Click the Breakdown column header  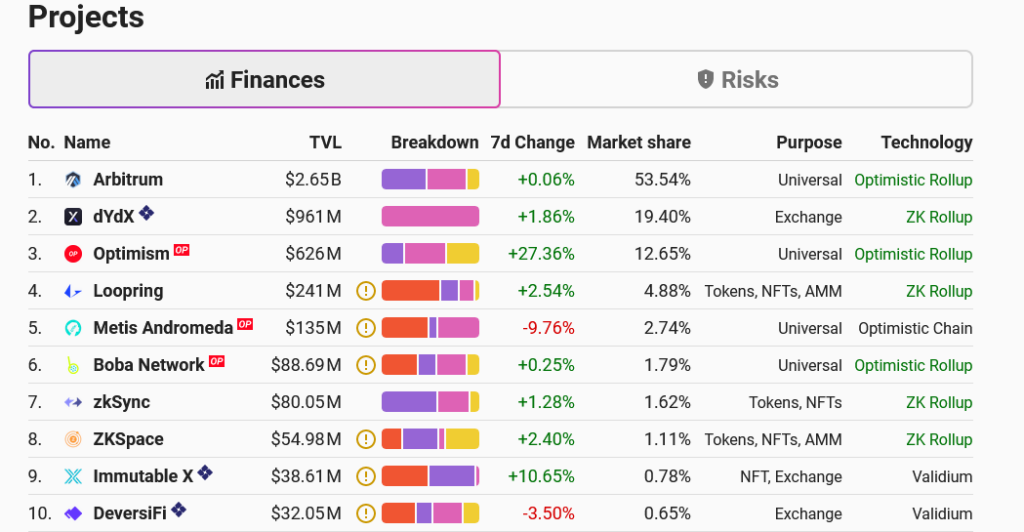(435, 142)
